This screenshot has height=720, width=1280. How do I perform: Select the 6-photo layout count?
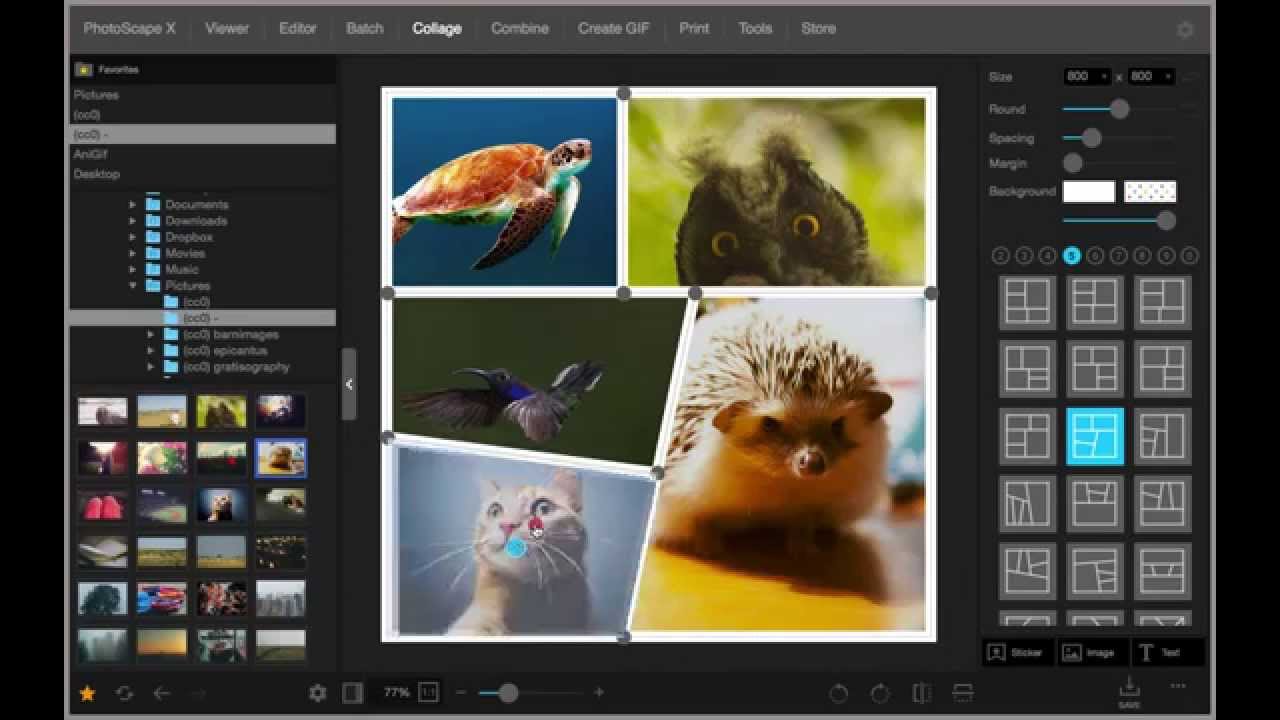tap(1095, 256)
